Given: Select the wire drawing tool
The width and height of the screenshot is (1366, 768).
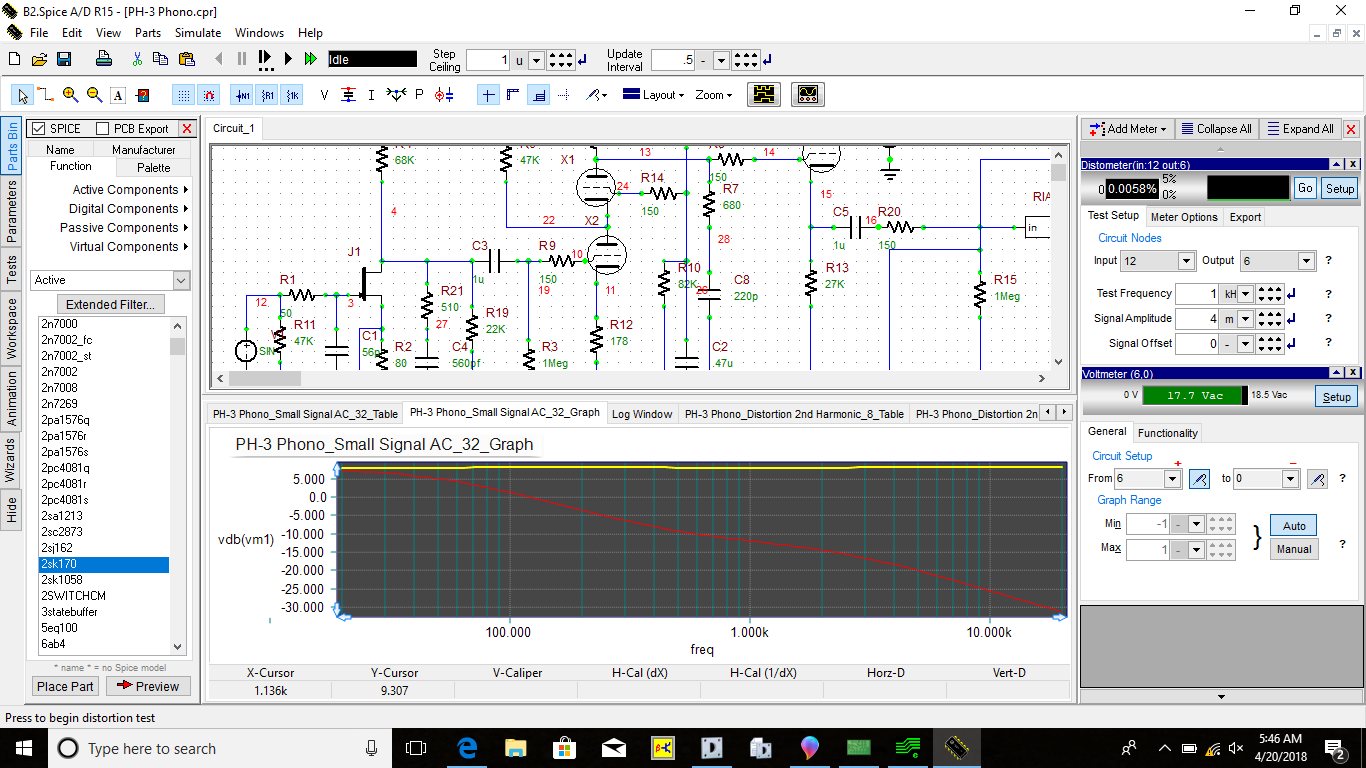Looking at the screenshot, I should 46,95.
